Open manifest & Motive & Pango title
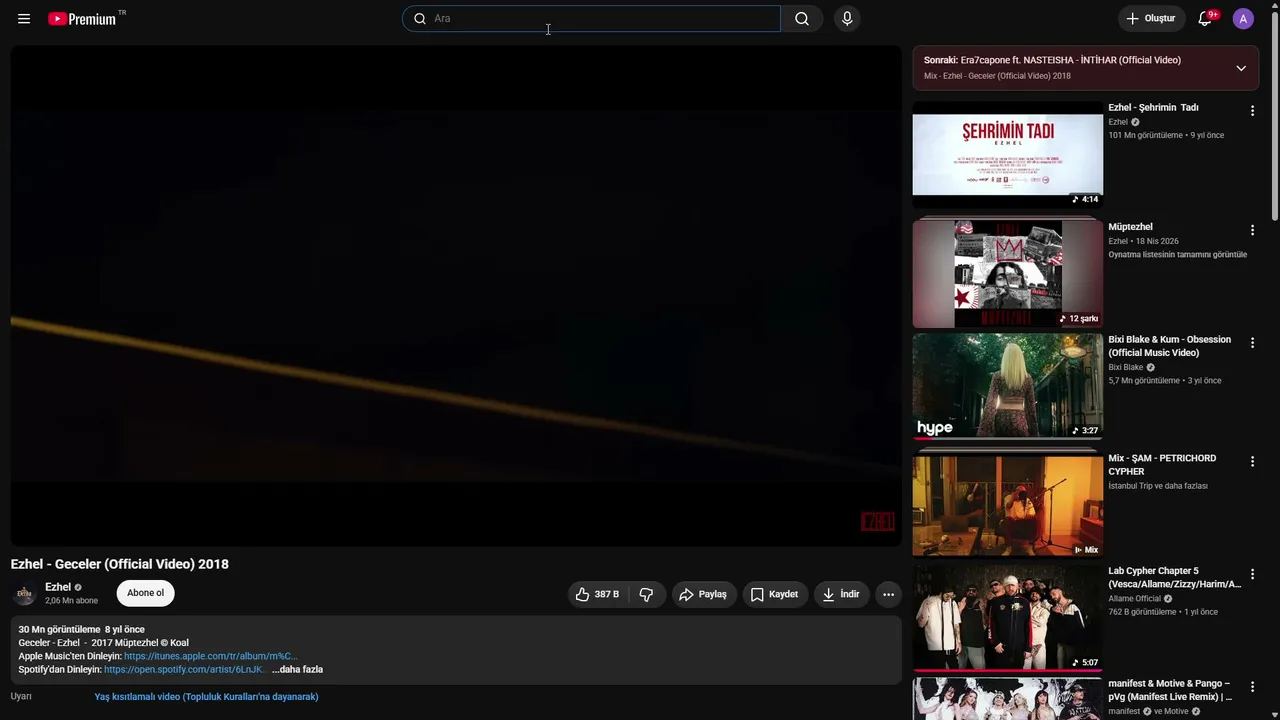Screen dimensions: 1280x720 pyautogui.click(x=1170, y=690)
